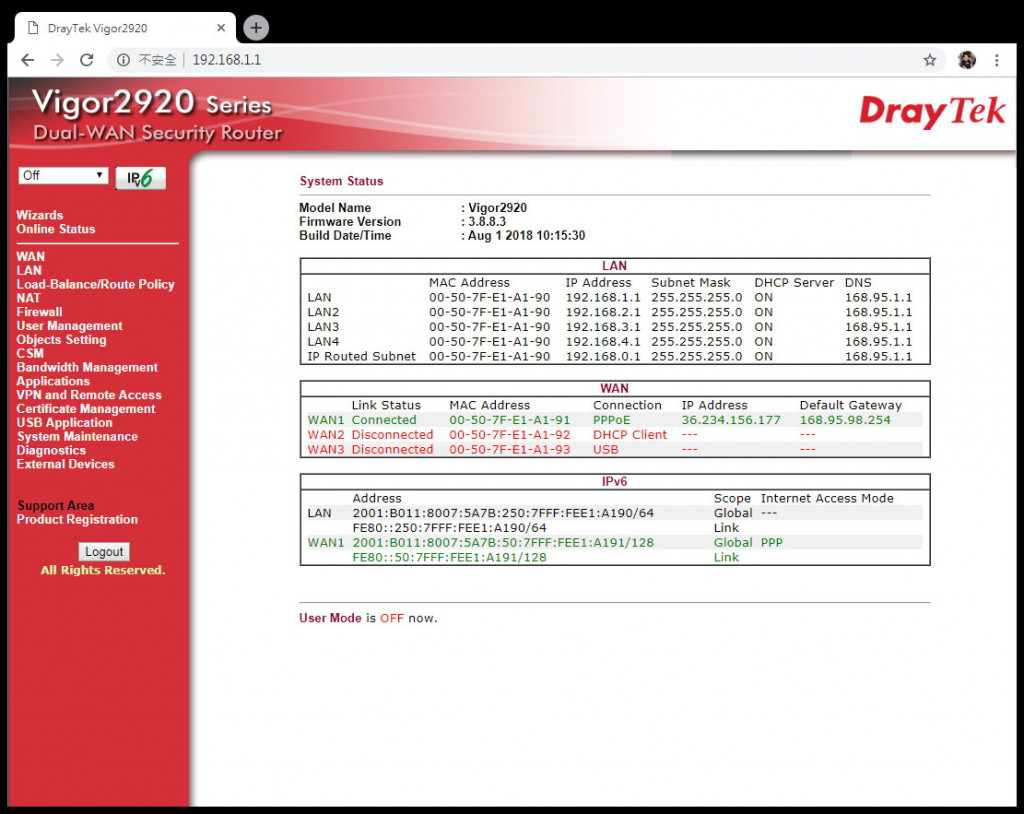Screen dimensions: 1024x814
Task: Open the WAN menu
Action: 31,256
